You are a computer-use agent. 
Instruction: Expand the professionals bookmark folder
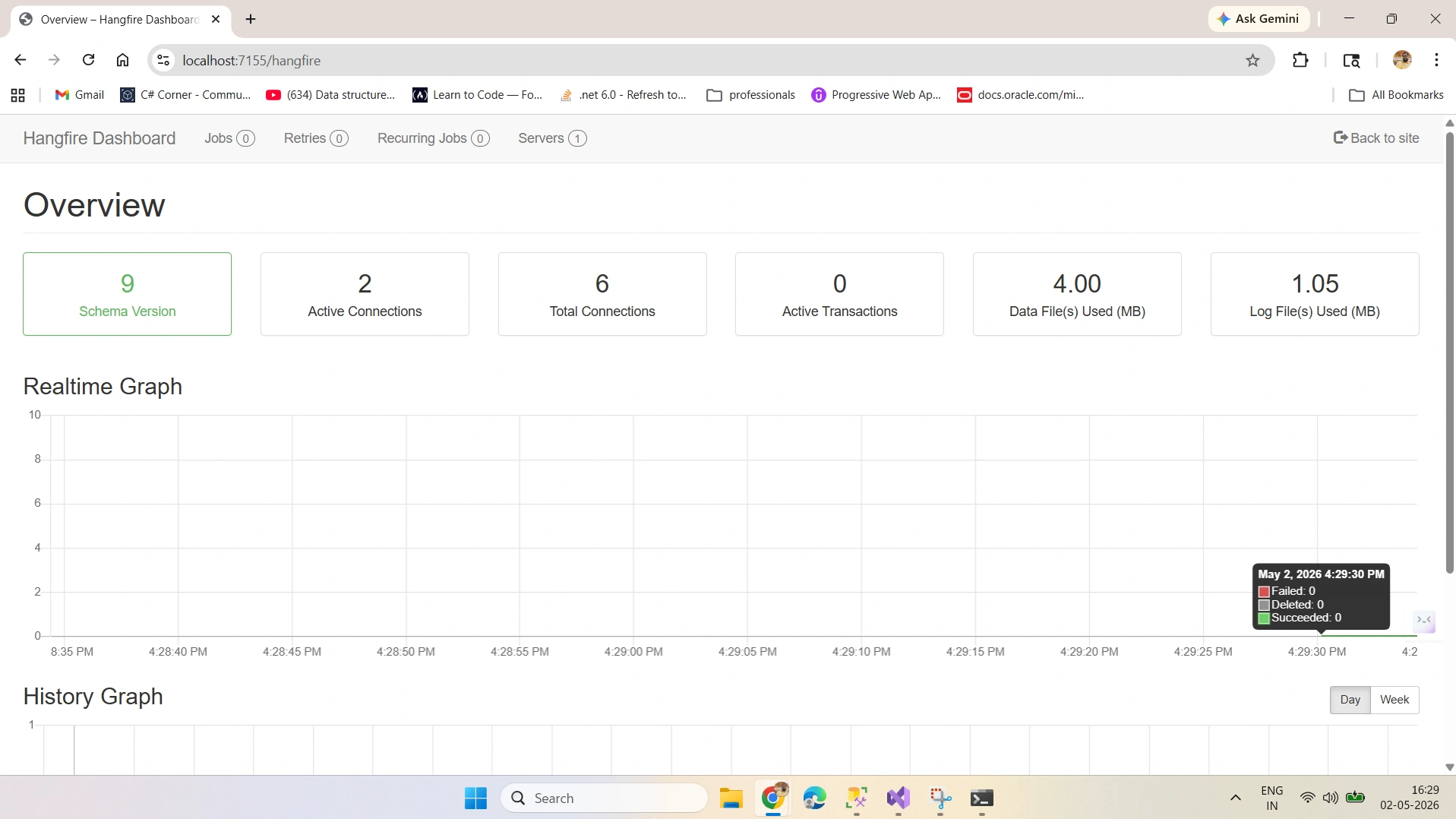750,95
